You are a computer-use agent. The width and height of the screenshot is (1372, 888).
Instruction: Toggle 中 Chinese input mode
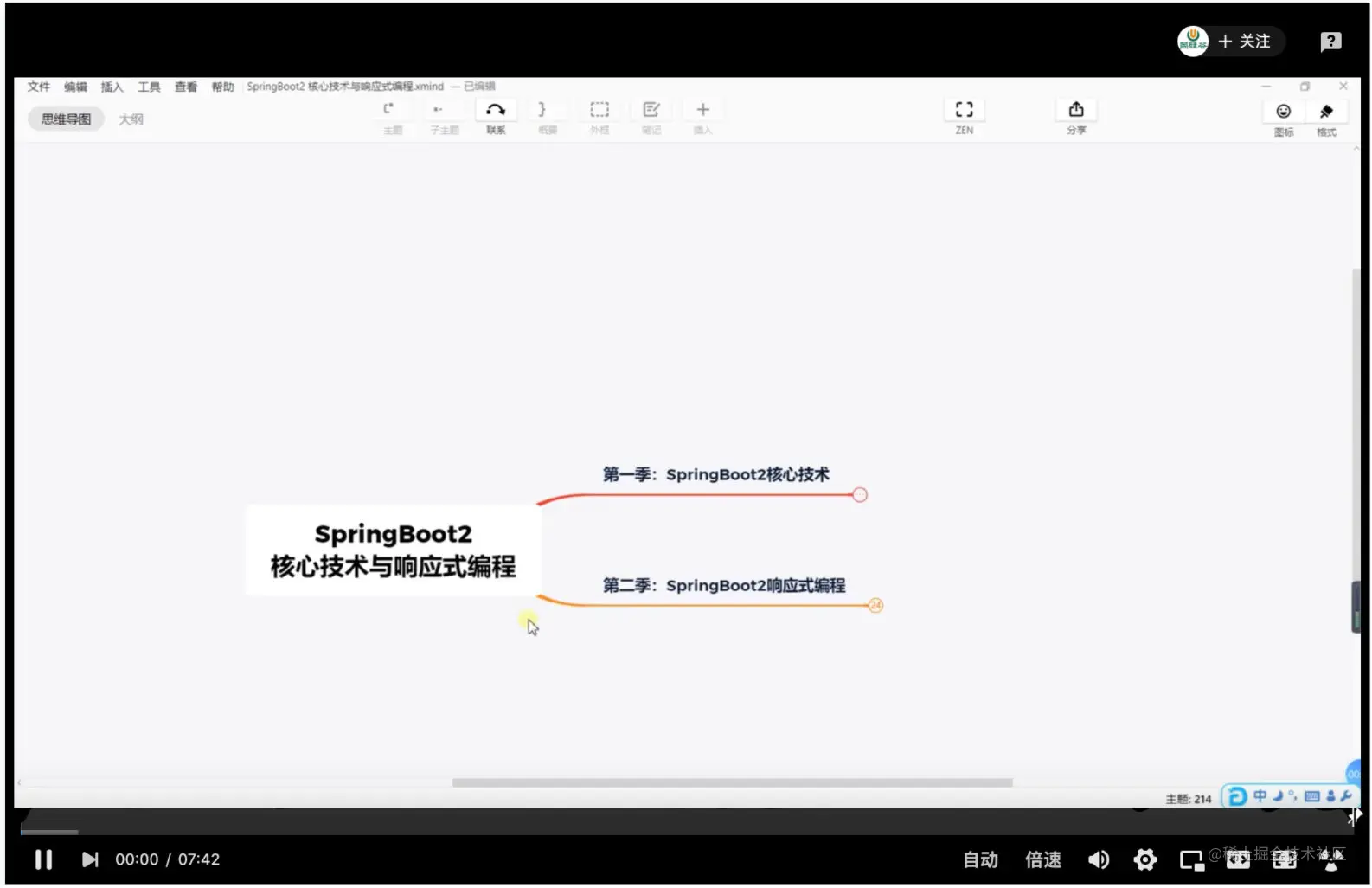coord(1260,796)
